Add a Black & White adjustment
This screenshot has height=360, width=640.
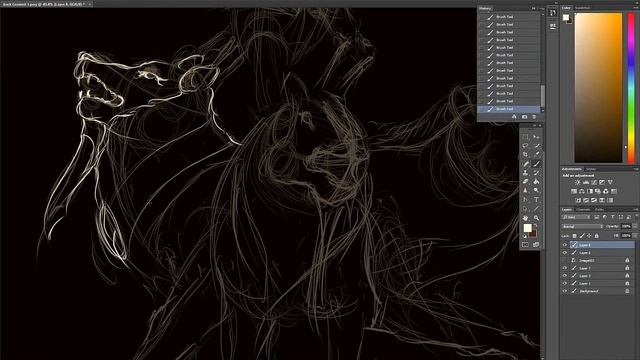[x=590, y=191]
